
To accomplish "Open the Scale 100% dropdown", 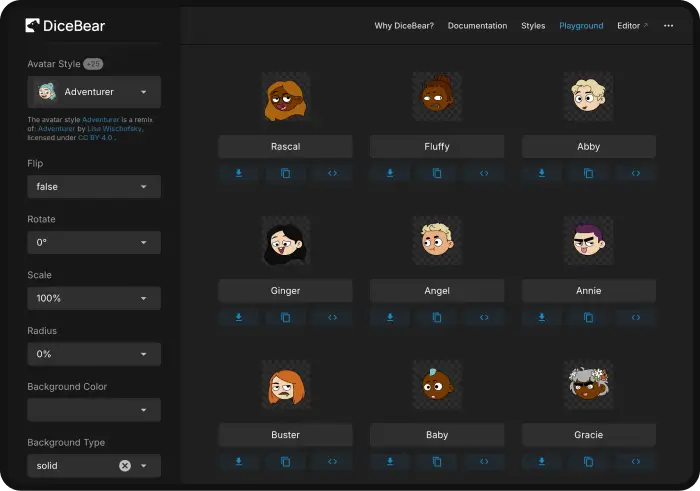I will (x=94, y=298).
